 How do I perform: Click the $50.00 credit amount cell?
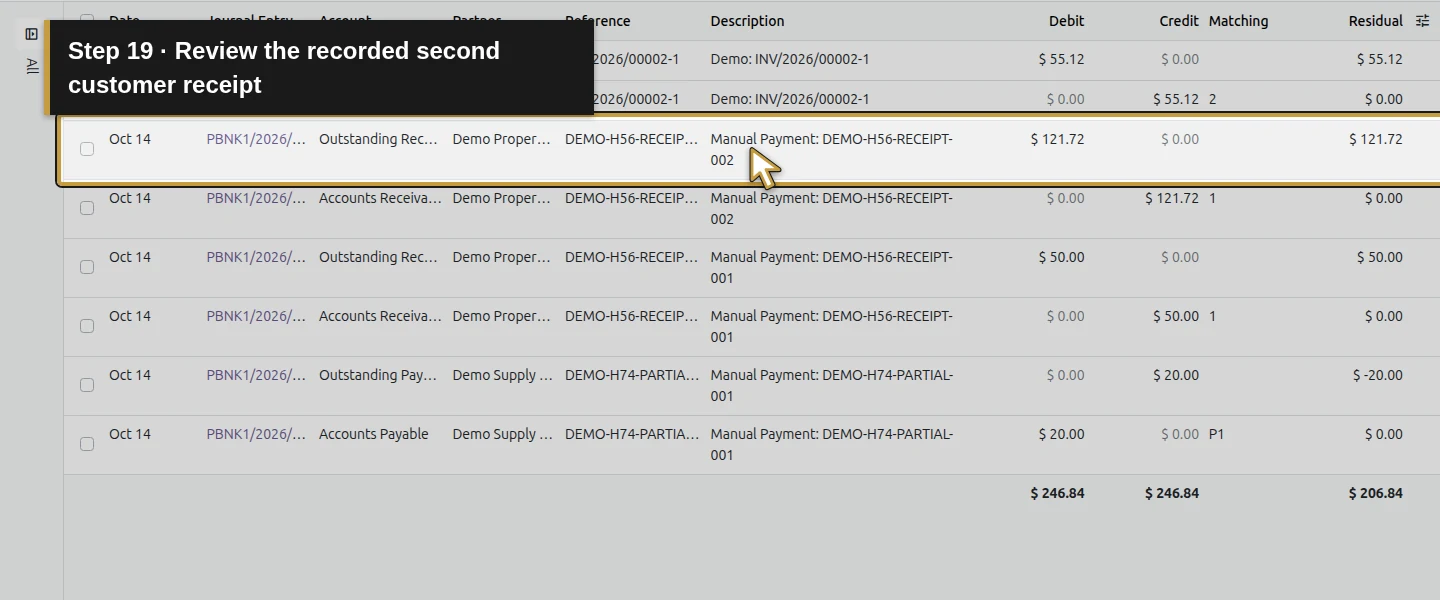click(x=1176, y=316)
